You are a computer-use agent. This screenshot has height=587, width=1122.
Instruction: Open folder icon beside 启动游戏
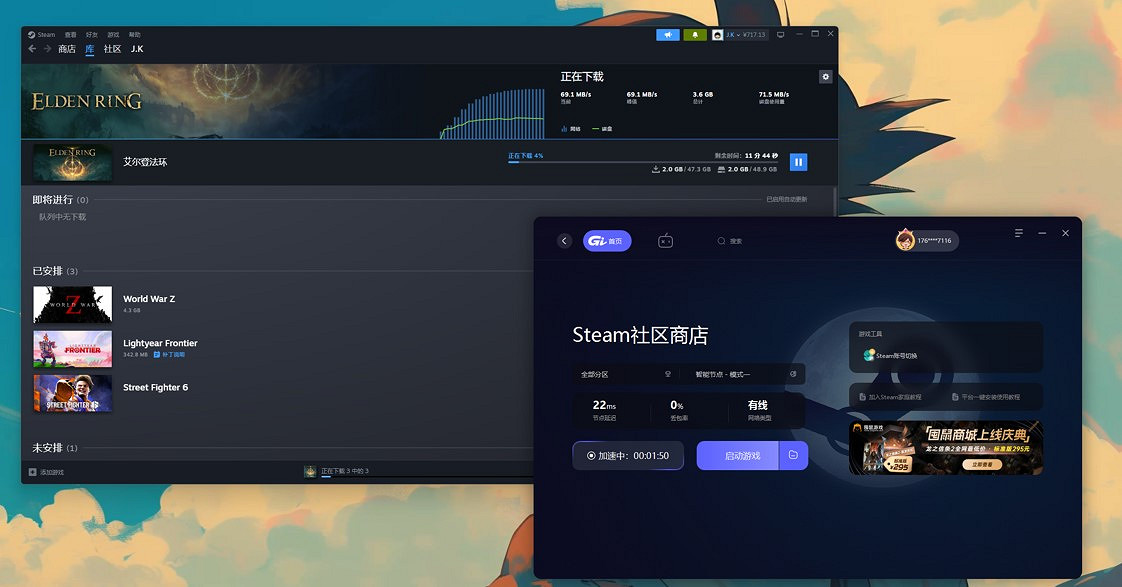793,456
